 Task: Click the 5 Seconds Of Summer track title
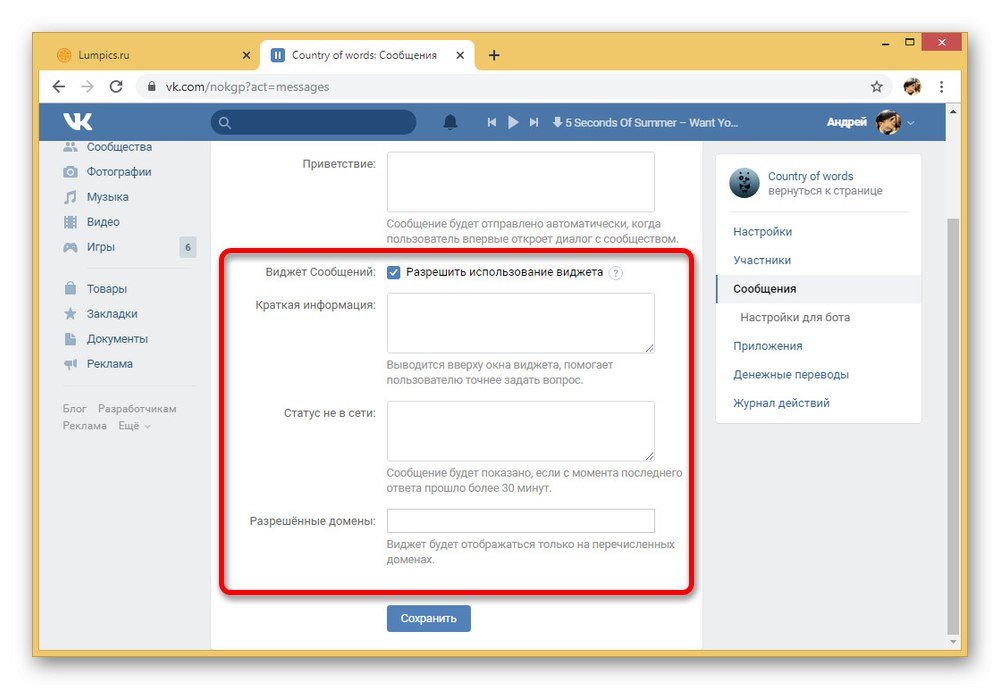651,122
